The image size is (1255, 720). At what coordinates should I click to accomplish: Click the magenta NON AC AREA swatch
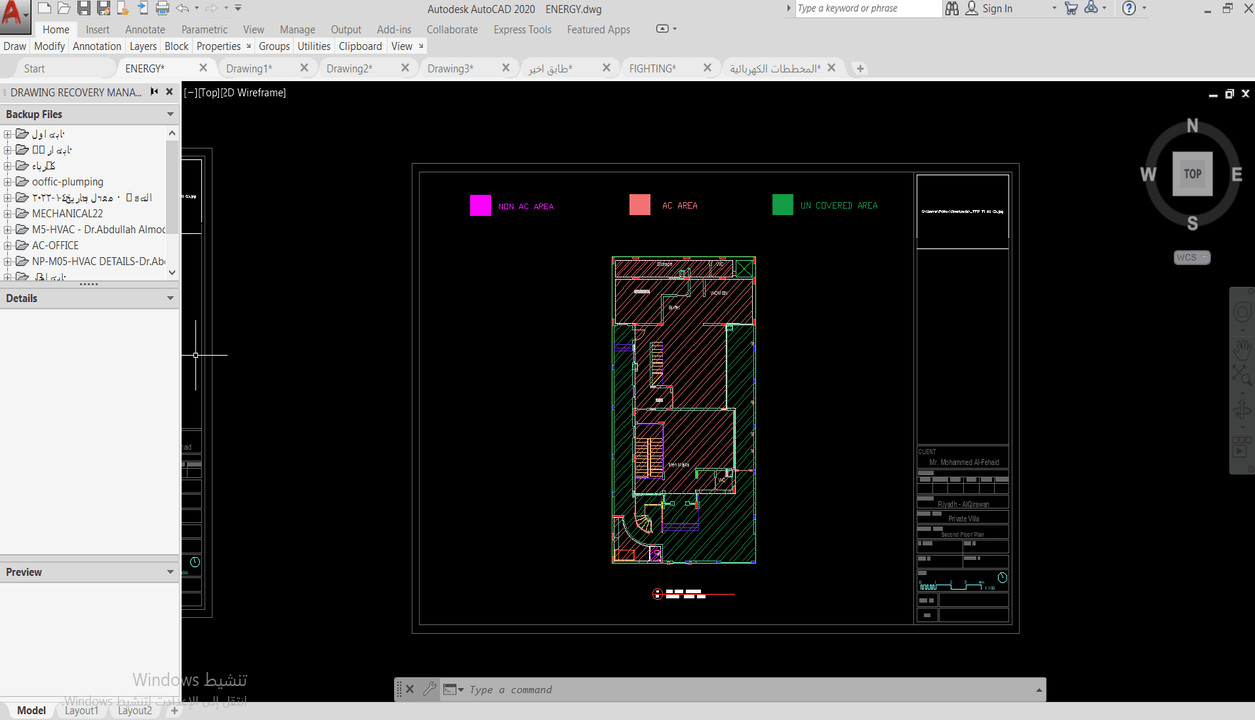point(480,206)
